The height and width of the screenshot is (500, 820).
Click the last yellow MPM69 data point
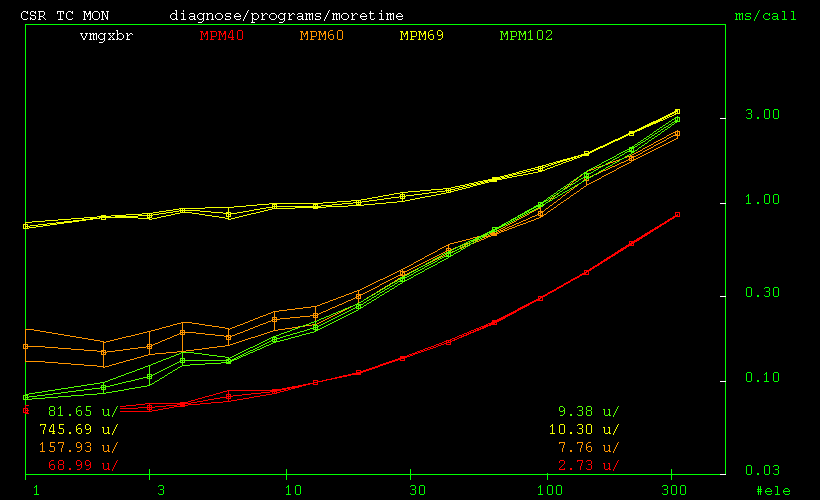(677, 111)
